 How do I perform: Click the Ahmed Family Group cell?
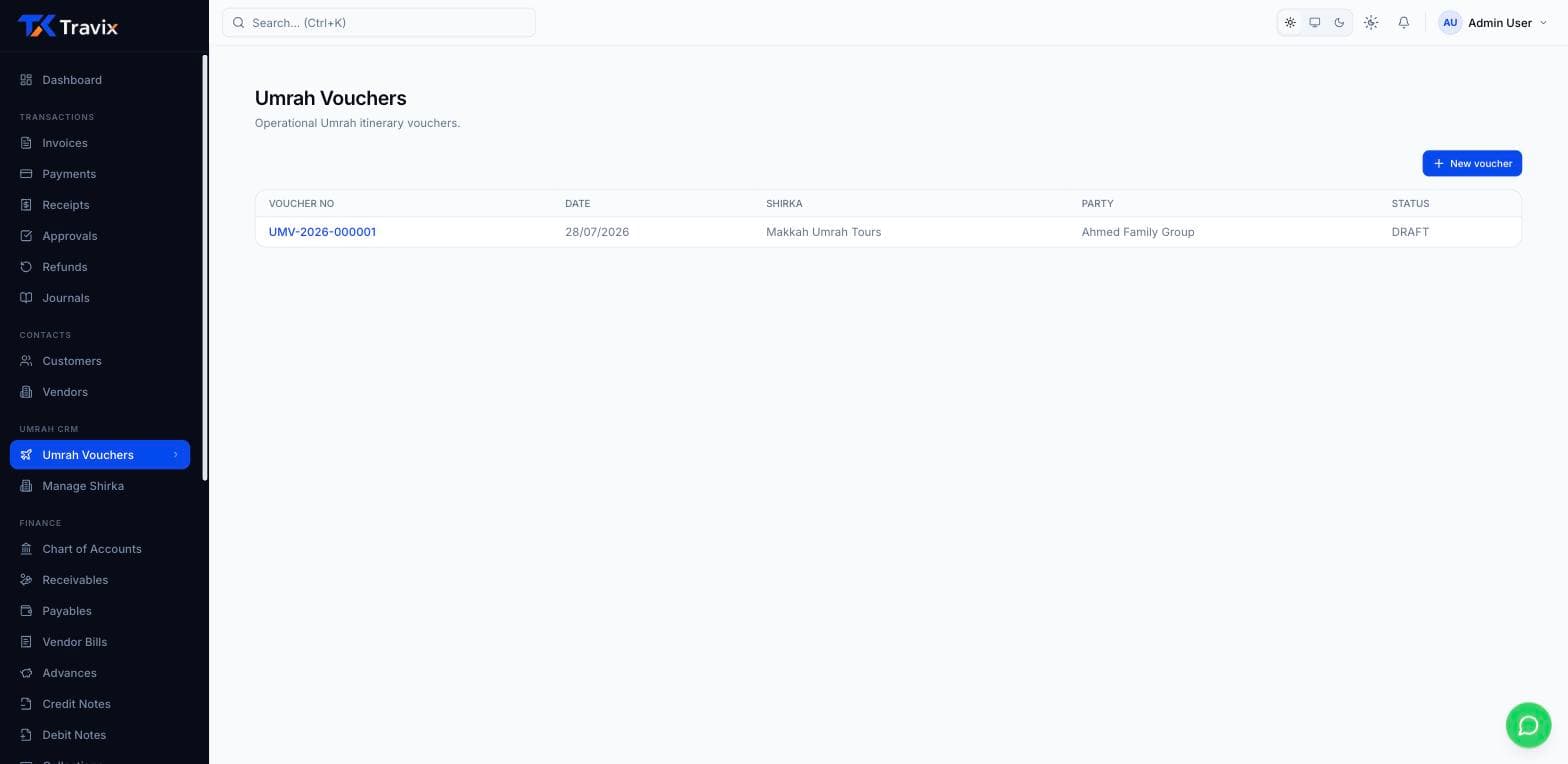point(1138,232)
